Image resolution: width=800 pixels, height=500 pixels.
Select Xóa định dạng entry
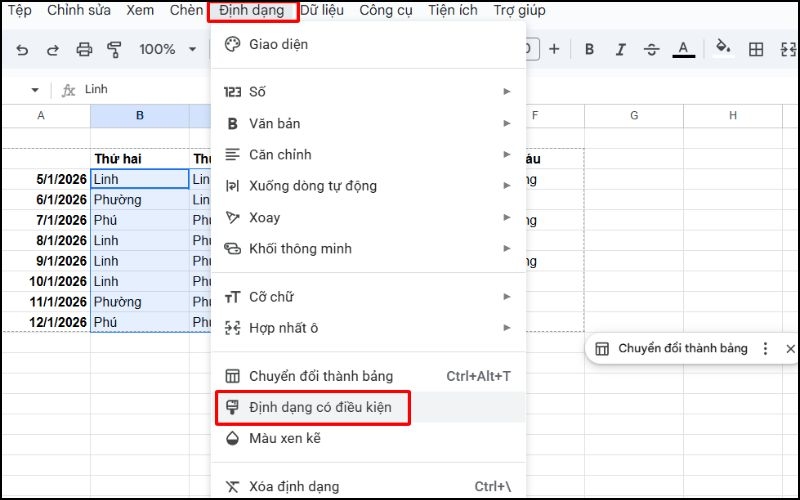(368, 486)
